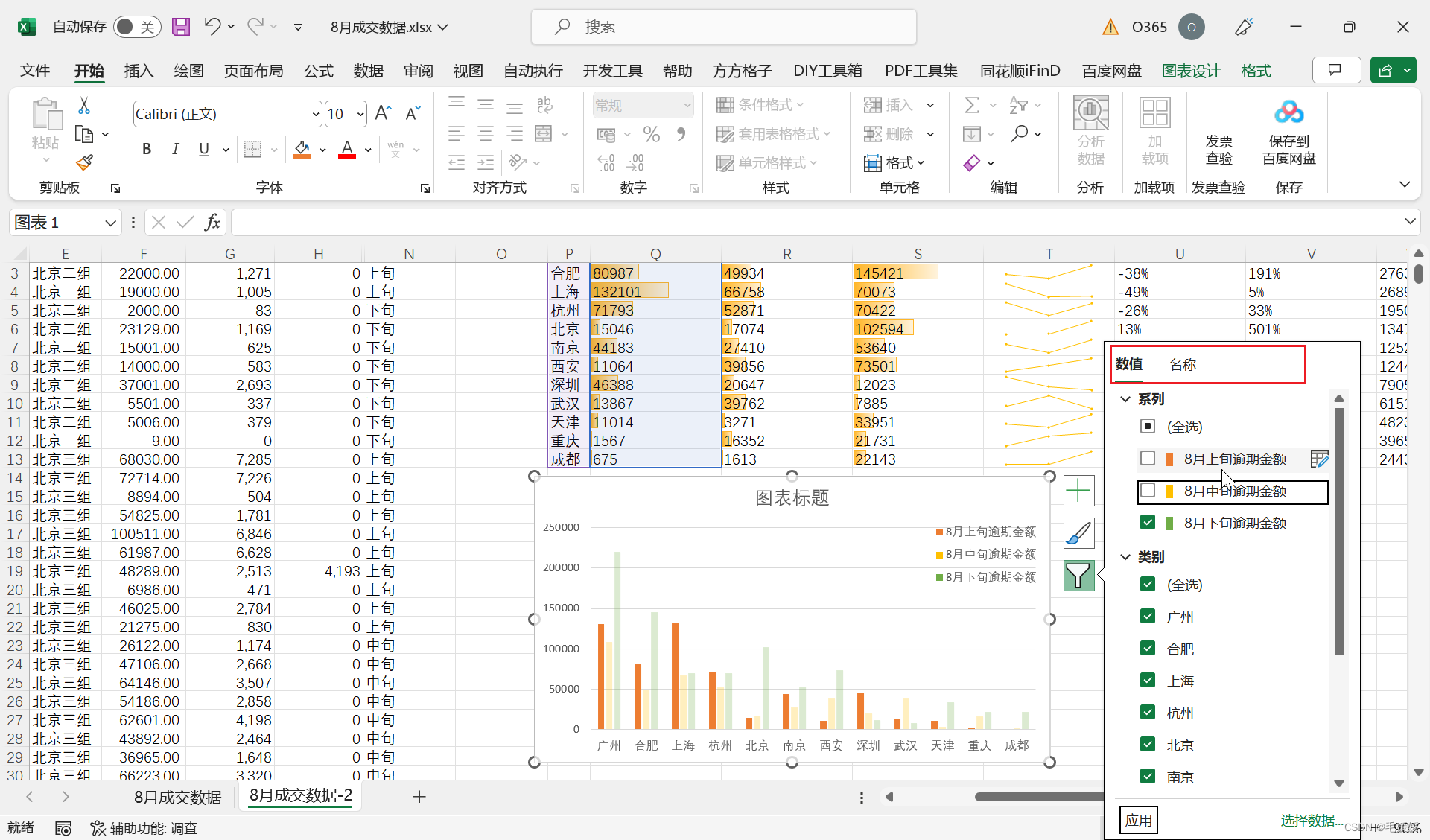
Task: Click the 格式 cells button
Action: pos(895,163)
